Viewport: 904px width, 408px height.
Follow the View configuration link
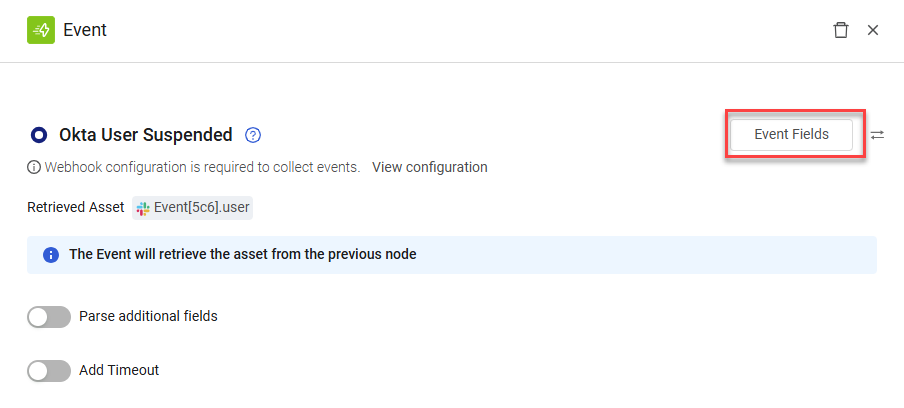[430, 168]
